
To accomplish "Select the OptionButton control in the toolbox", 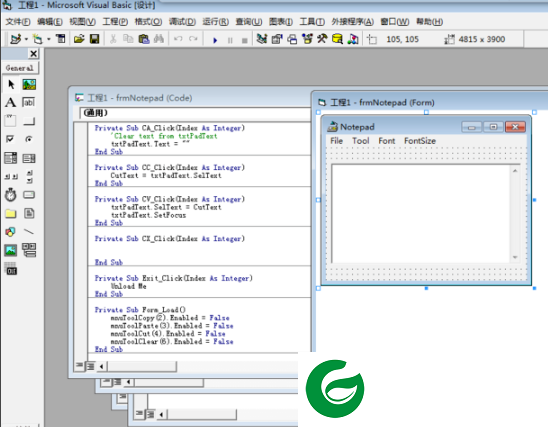I will [29, 139].
